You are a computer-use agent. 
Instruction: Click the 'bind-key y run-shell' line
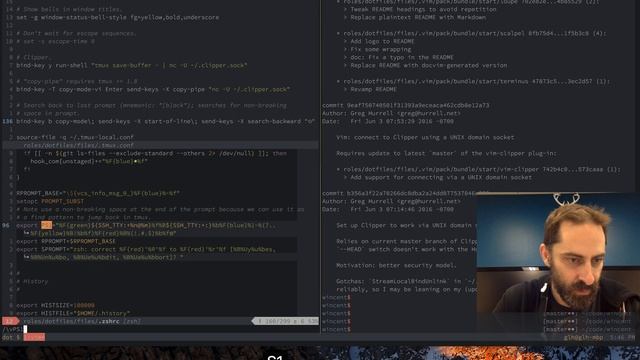131,65
